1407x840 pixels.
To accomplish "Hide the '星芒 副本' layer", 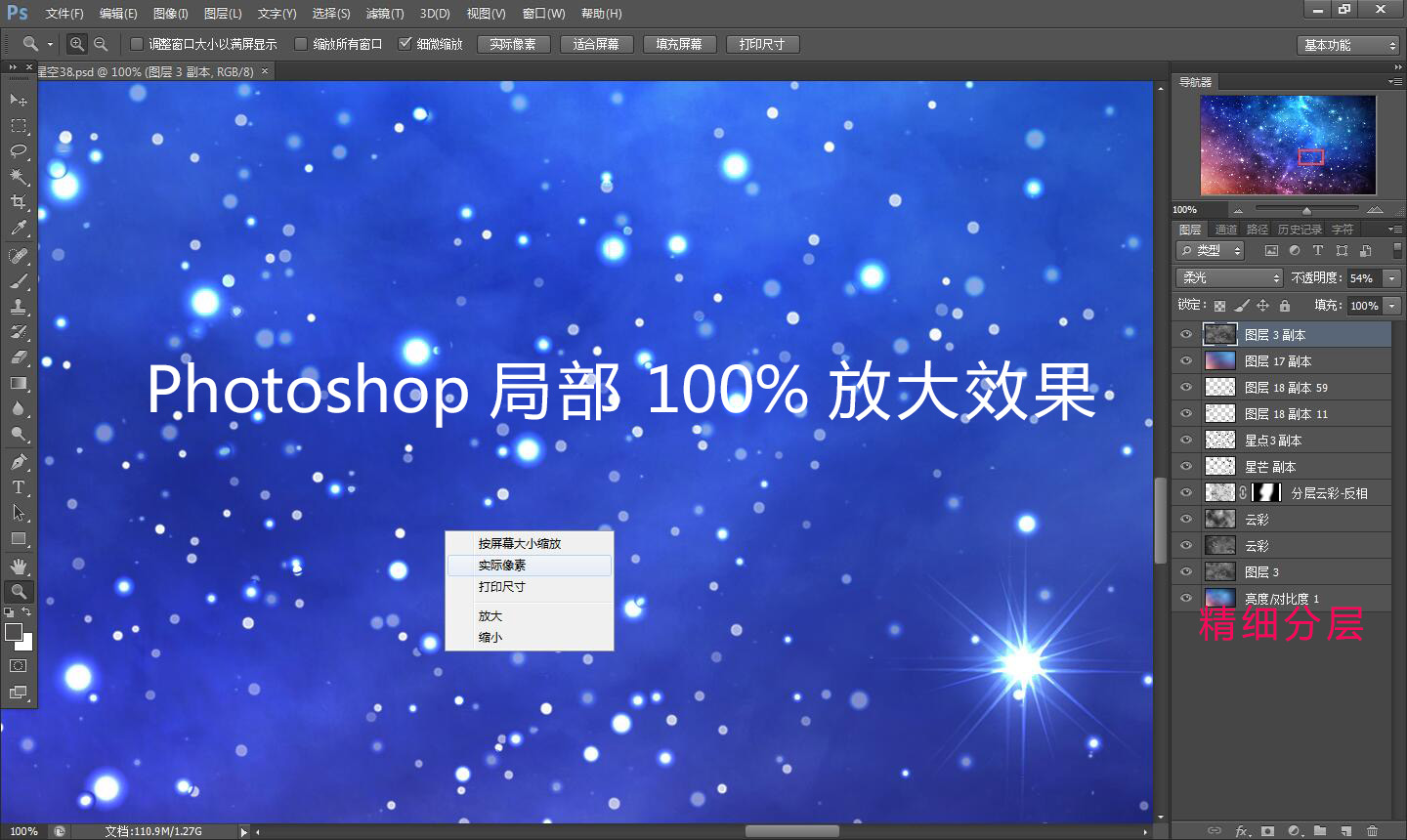I will (x=1186, y=467).
